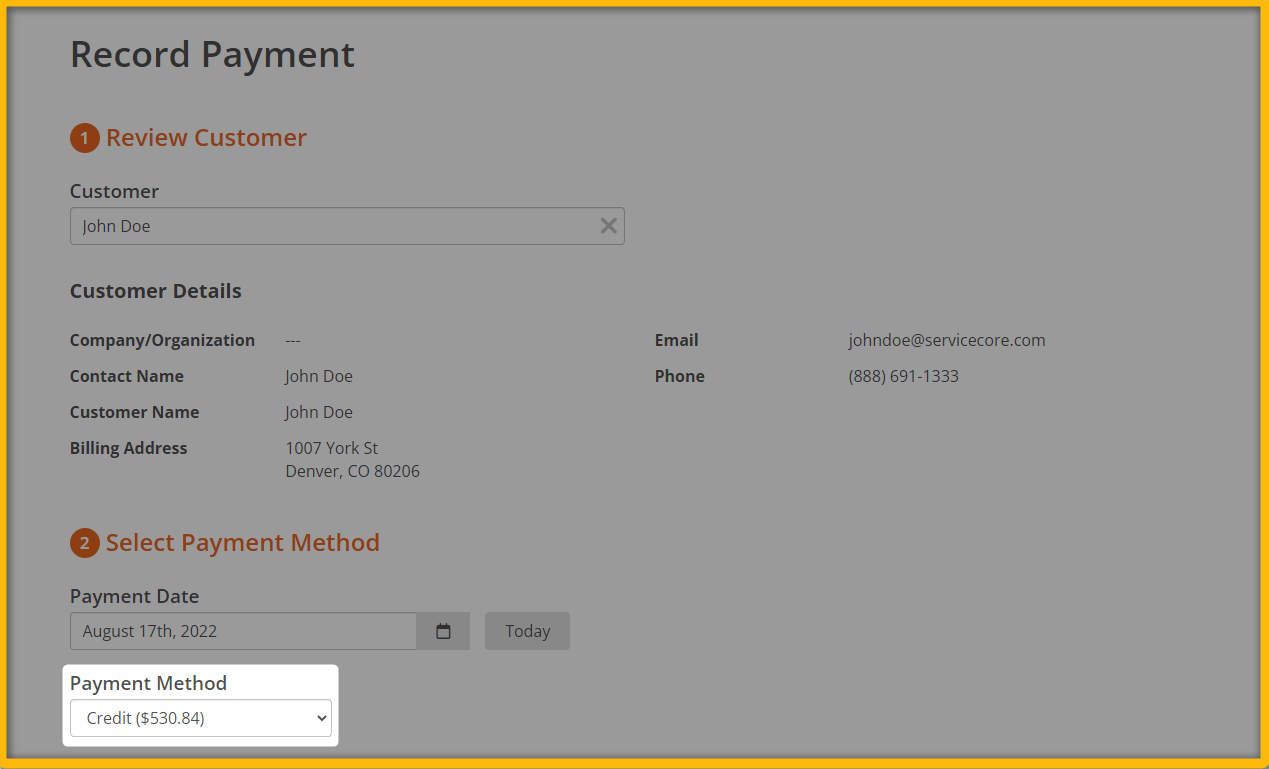Clear the John Doe customer field
The width and height of the screenshot is (1269, 769).
pos(608,226)
